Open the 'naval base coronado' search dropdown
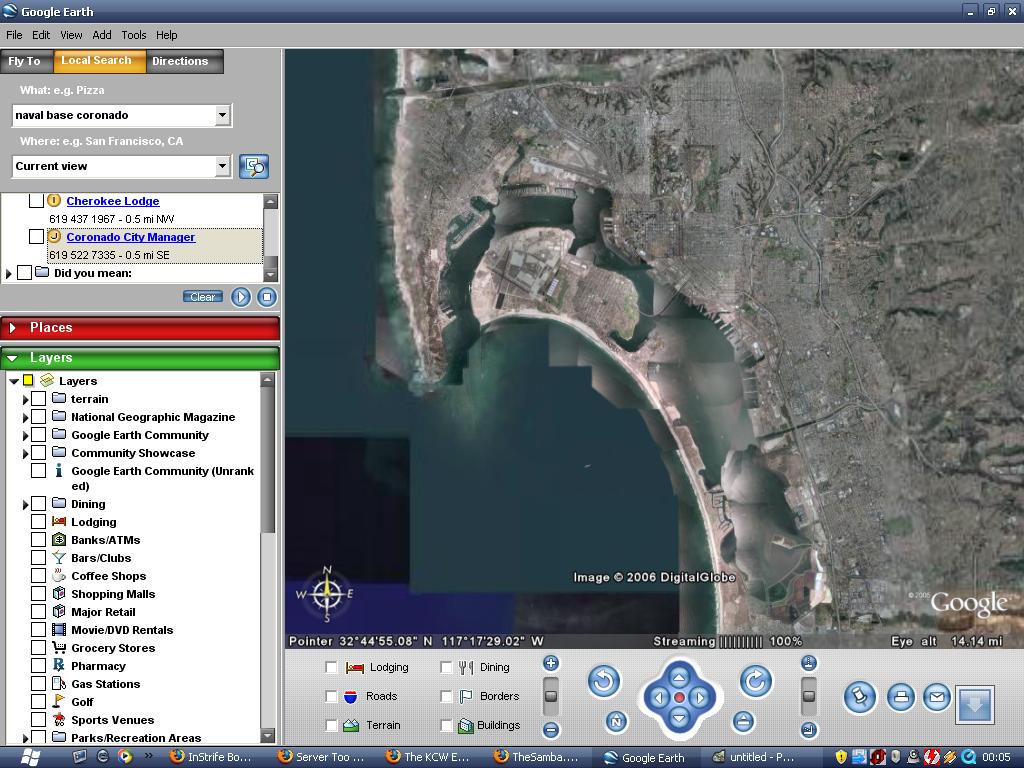Screen dimensions: 1024x768 (x=222, y=115)
